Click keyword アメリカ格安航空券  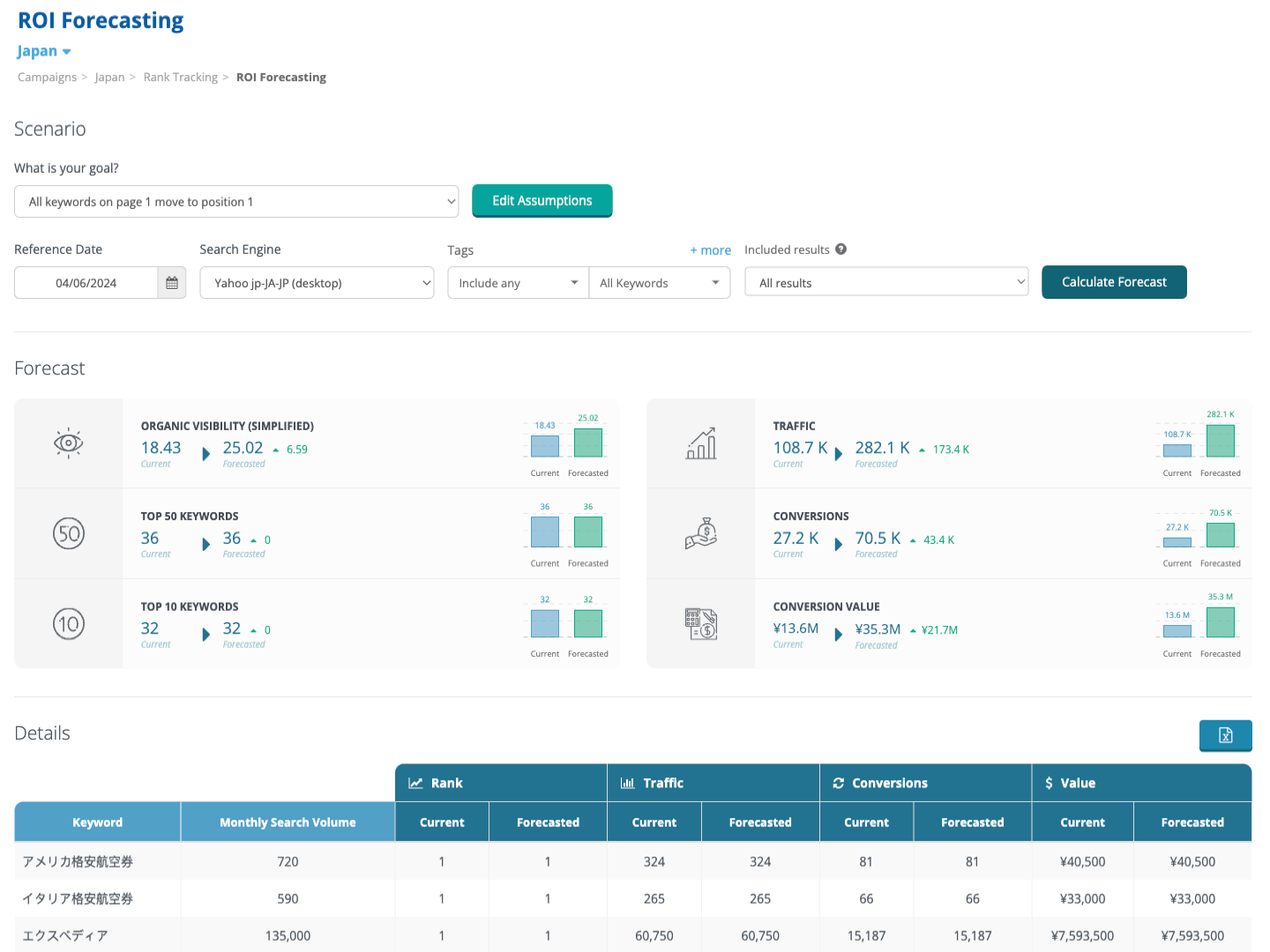click(x=78, y=862)
